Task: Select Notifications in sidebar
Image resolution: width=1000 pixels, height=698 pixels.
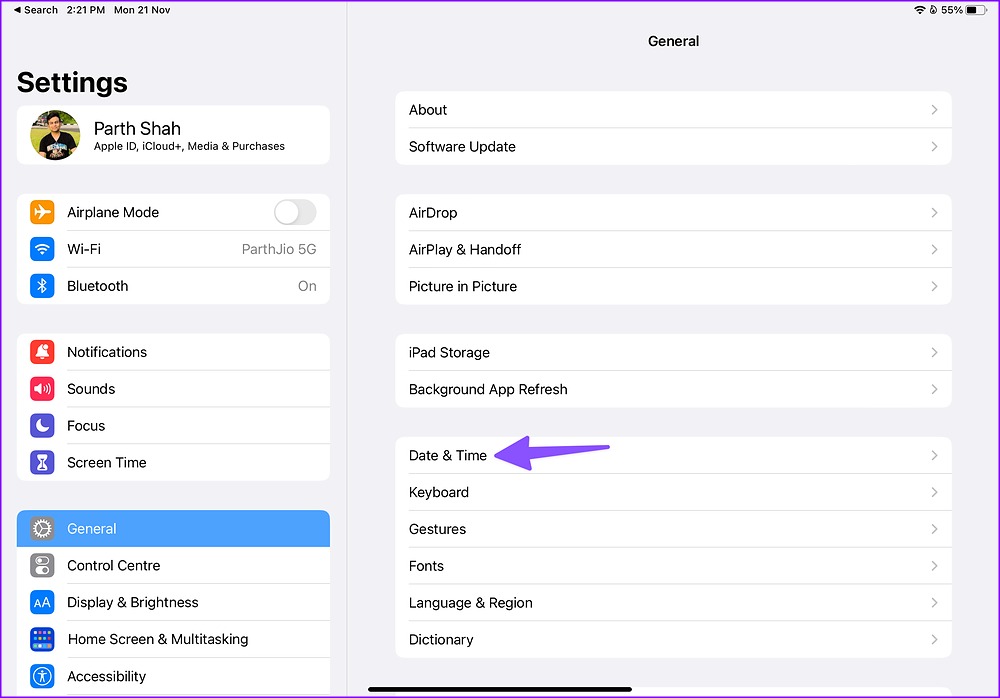Action: tap(173, 352)
